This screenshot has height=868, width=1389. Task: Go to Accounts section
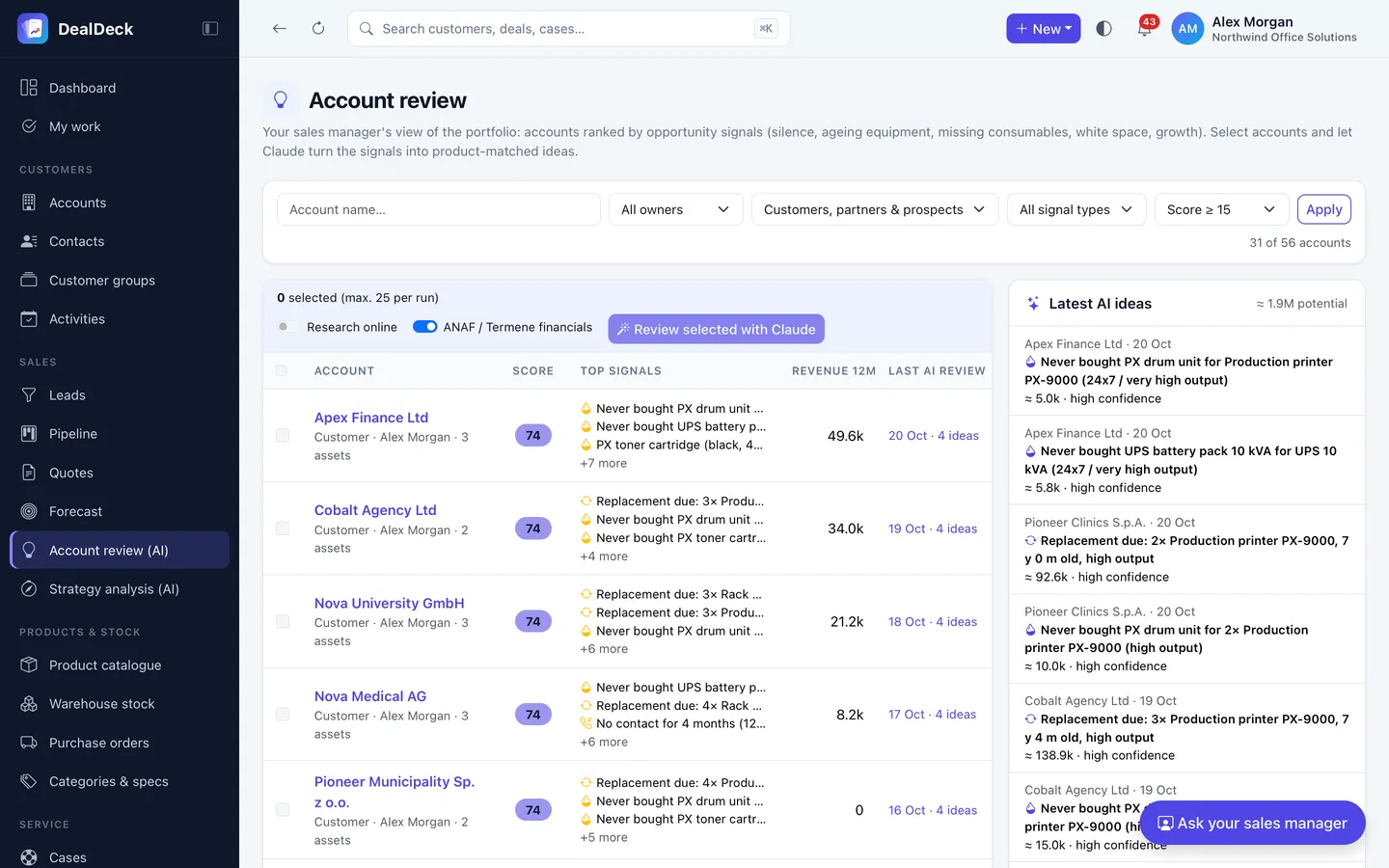tap(120, 203)
